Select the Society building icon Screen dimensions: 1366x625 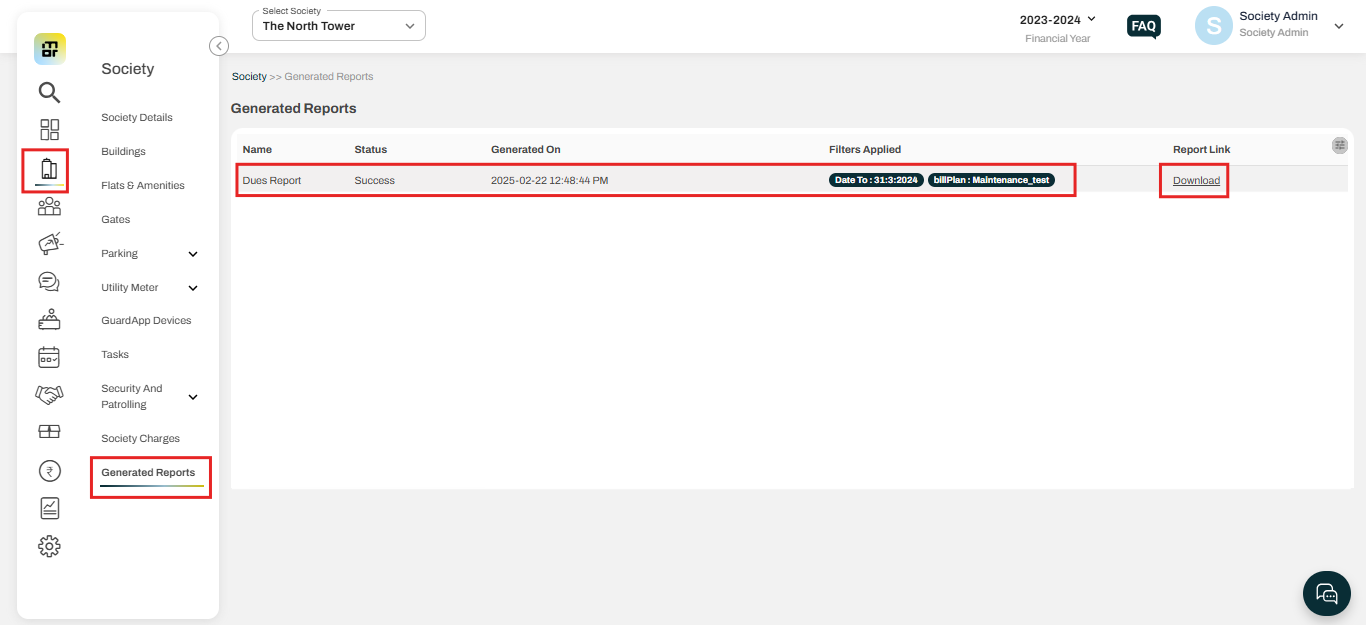49,168
